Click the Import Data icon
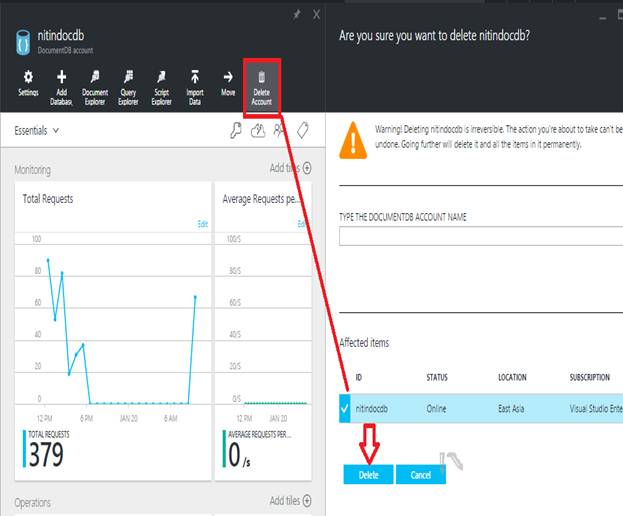Viewport: 623px width, 516px height. (x=195, y=77)
